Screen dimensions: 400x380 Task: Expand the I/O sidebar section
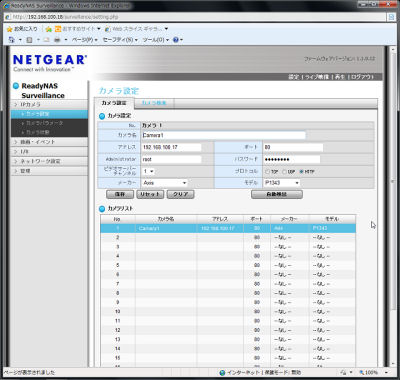pos(49,152)
